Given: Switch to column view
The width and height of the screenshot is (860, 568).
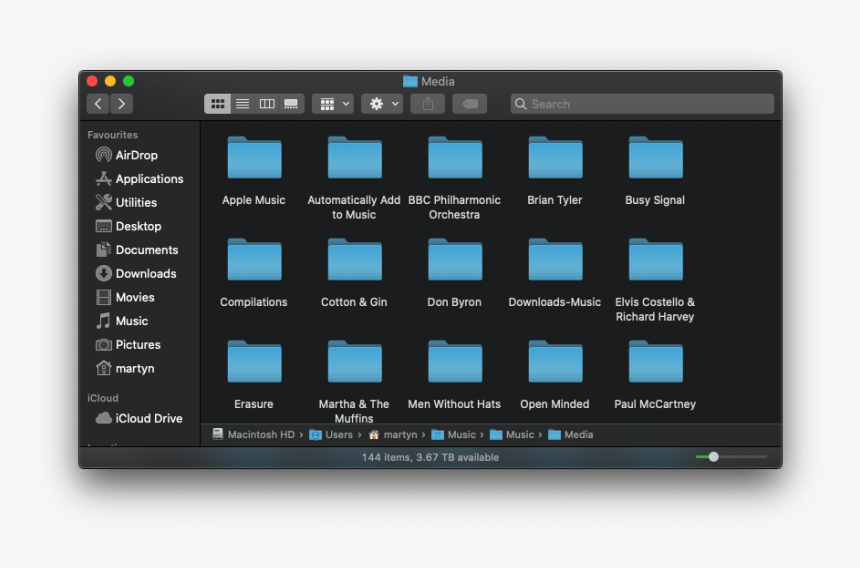Looking at the screenshot, I should (267, 104).
